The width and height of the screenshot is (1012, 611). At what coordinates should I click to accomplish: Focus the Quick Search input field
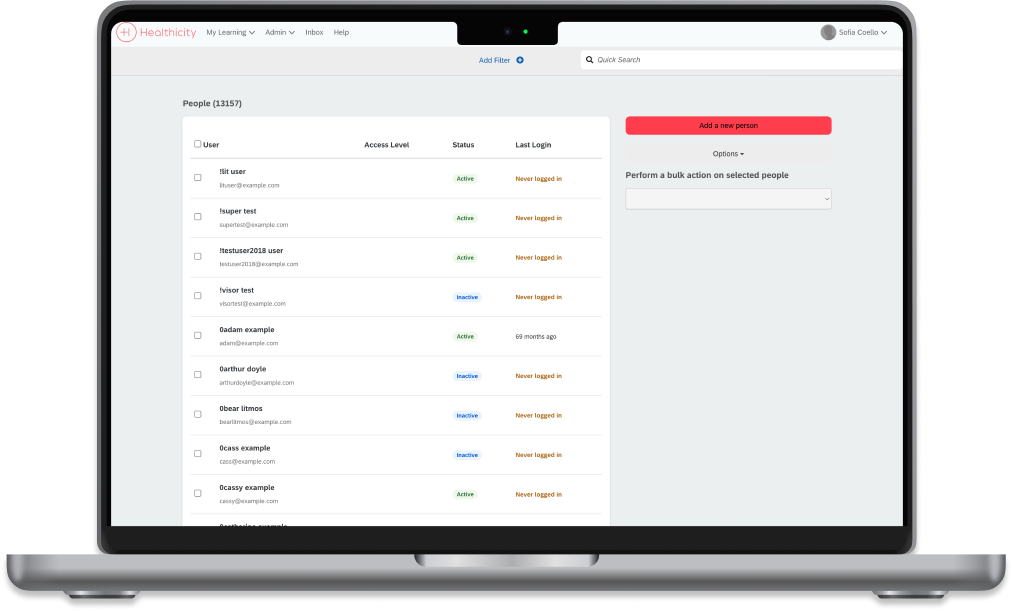(740, 60)
